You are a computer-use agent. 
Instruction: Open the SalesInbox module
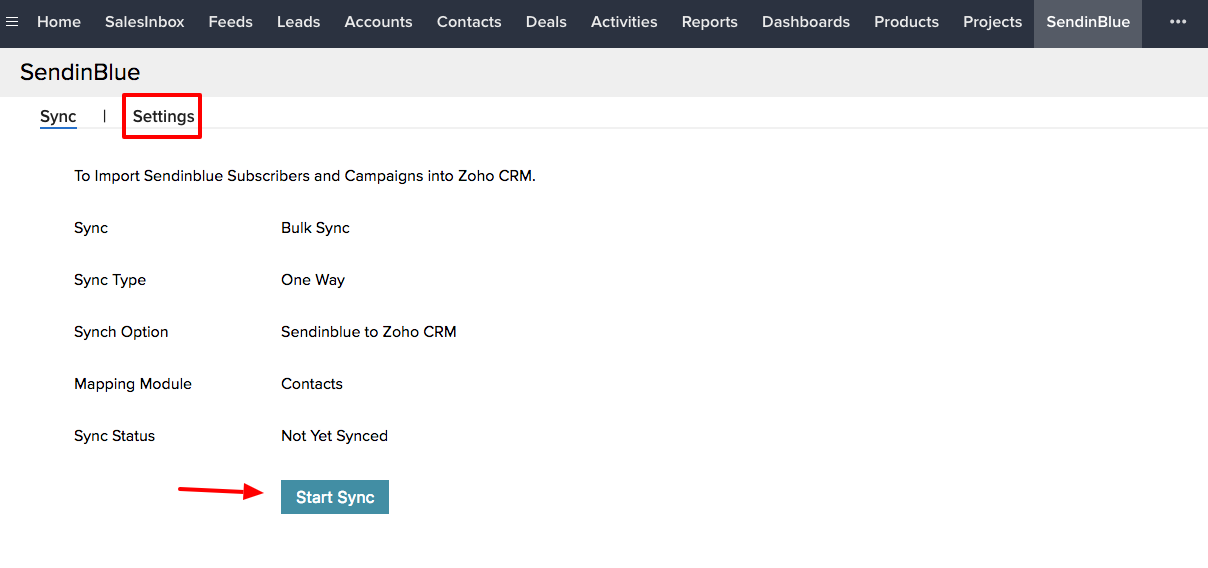[x=145, y=22]
